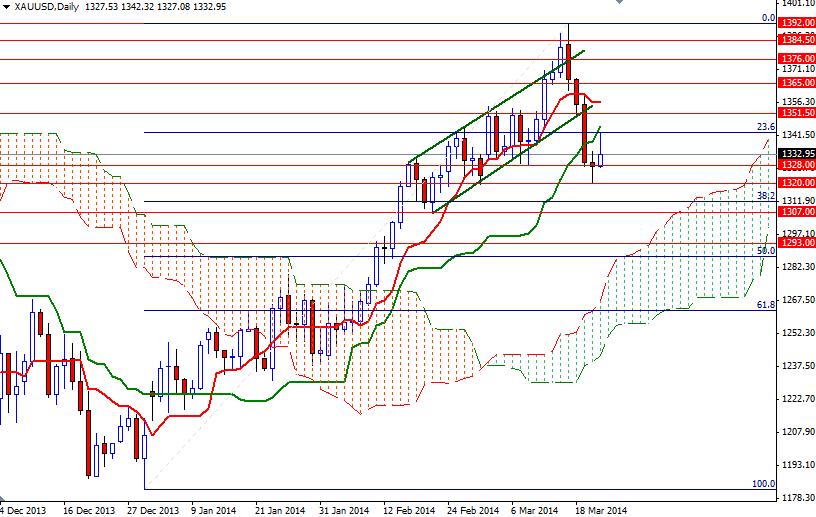Select the 1293.00 price level tag

click(796, 243)
